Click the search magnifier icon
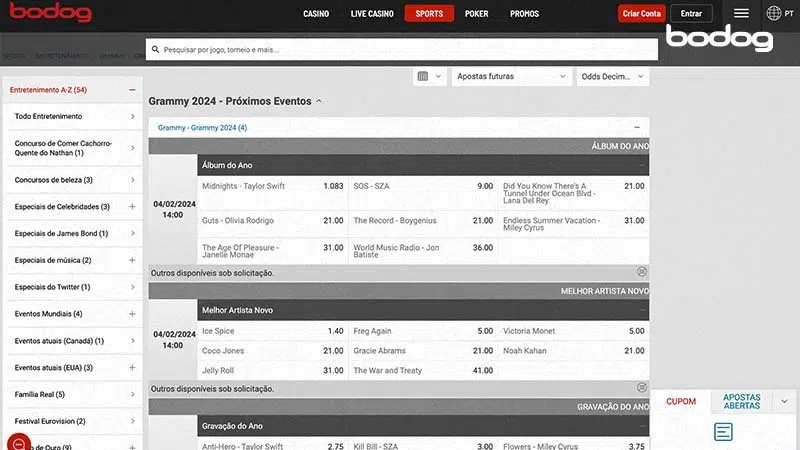This screenshot has height=450, width=800. pyautogui.click(x=155, y=48)
